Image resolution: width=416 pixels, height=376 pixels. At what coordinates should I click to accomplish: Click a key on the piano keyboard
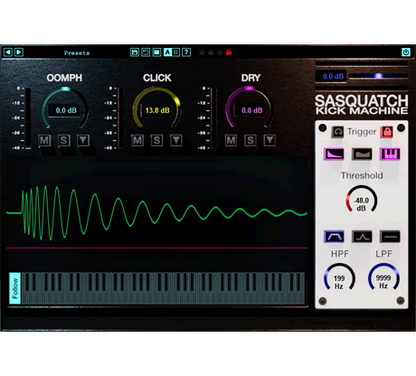[x=163, y=288]
